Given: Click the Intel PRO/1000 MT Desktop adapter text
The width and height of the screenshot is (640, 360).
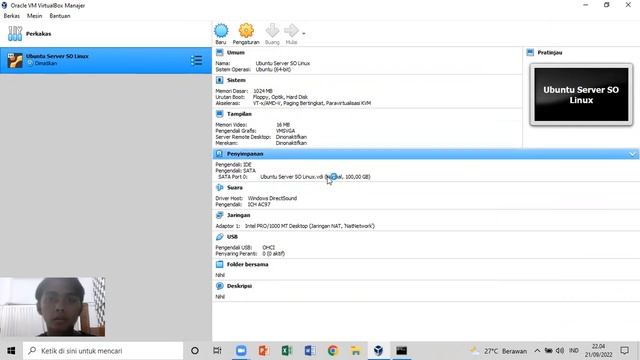Looking at the screenshot, I should [309, 226].
